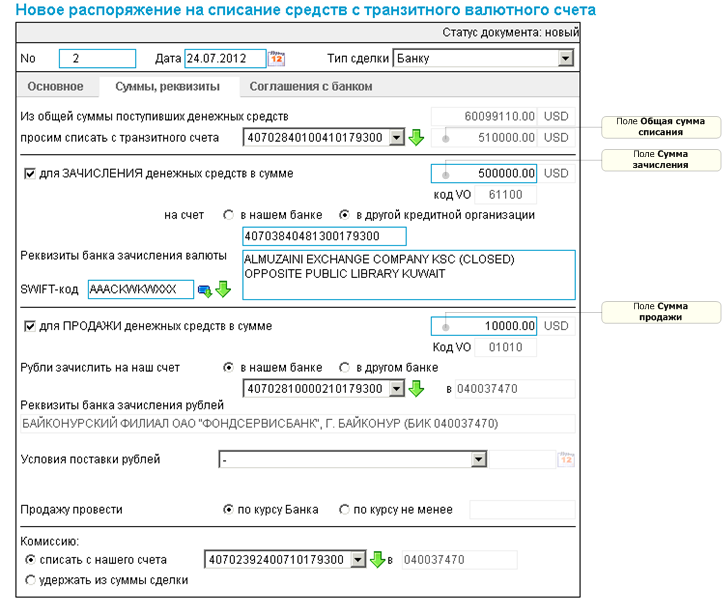Switch to the Основное tab
The image size is (722, 606).
pyautogui.click(x=56, y=87)
